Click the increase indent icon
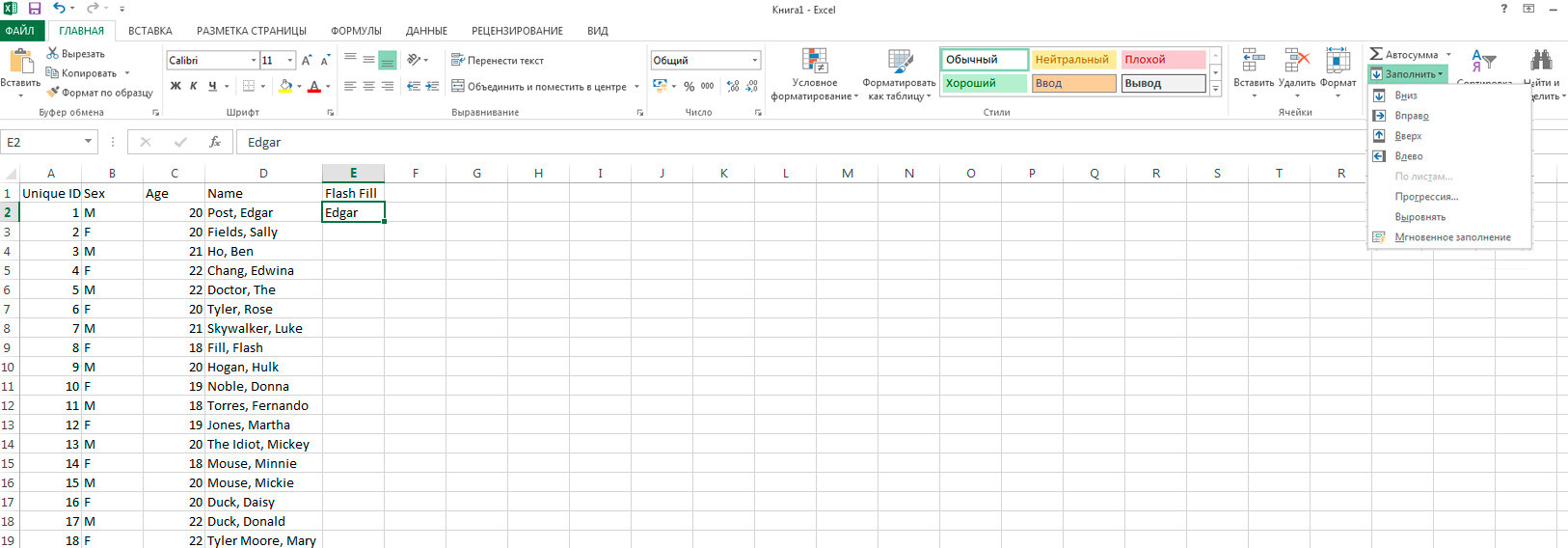1568x548 pixels. [x=432, y=86]
